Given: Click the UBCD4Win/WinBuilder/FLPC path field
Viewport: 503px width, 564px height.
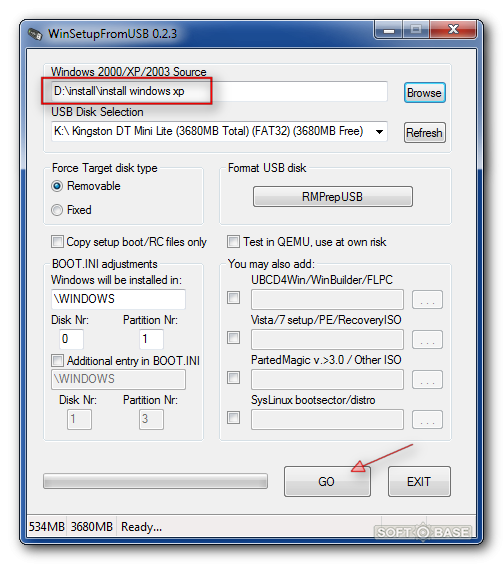Looking at the screenshot, I should coord(327,299).
